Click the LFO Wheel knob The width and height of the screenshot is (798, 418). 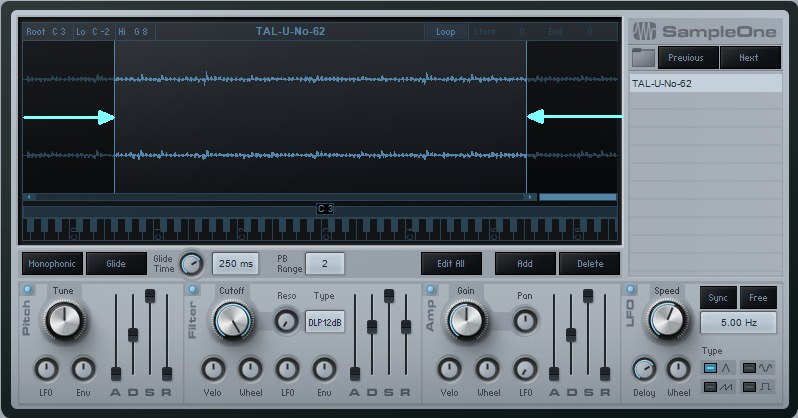click(x=678, y=369)
